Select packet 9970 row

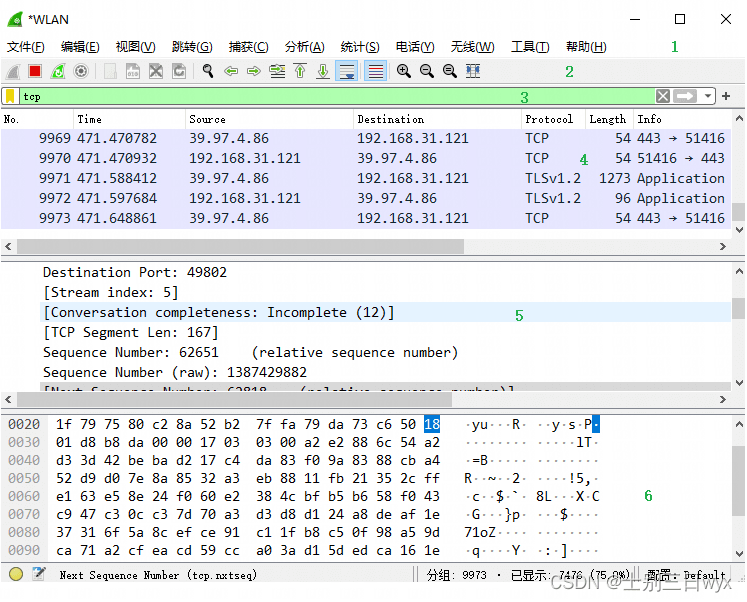coord(366,158)
